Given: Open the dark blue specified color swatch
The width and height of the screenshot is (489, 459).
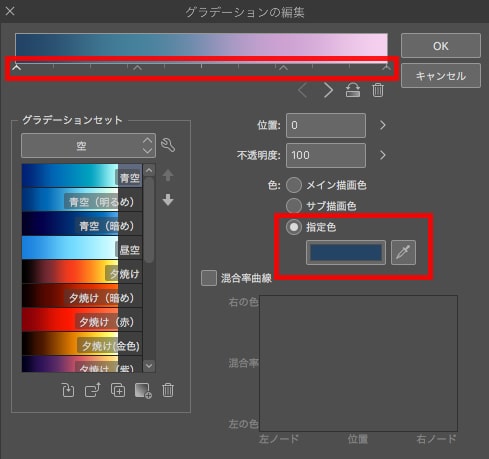Looking at the screenshot, I should click(346, 252).
